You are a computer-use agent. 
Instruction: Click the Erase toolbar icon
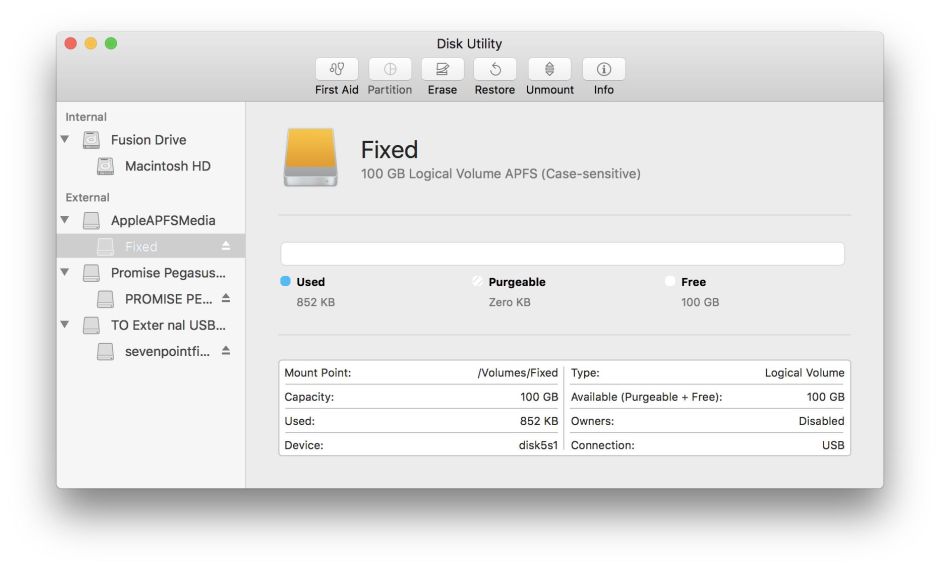point(442,69)
